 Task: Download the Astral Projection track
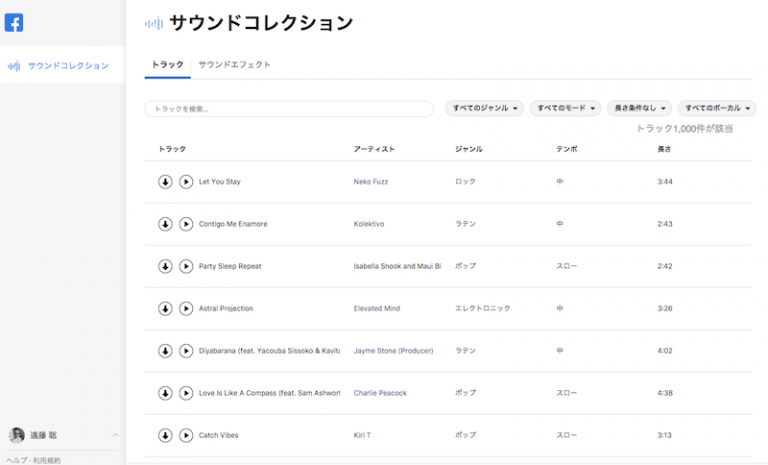coord(165,309)
